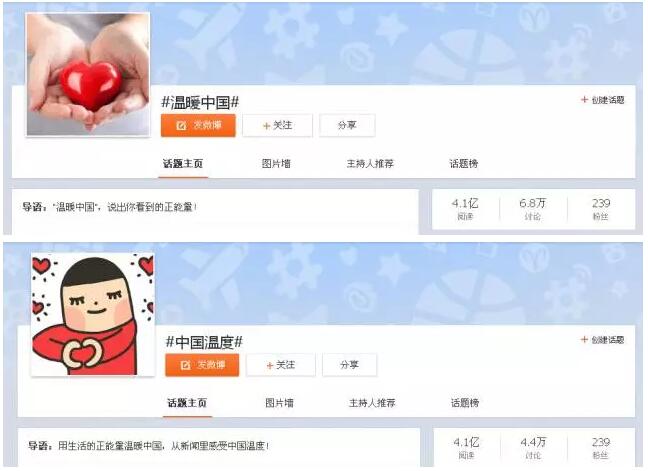Select 话题主页 tab under #中国温度#
The image size is (648, 471).
pyautogui.click(x=187, y=403)
